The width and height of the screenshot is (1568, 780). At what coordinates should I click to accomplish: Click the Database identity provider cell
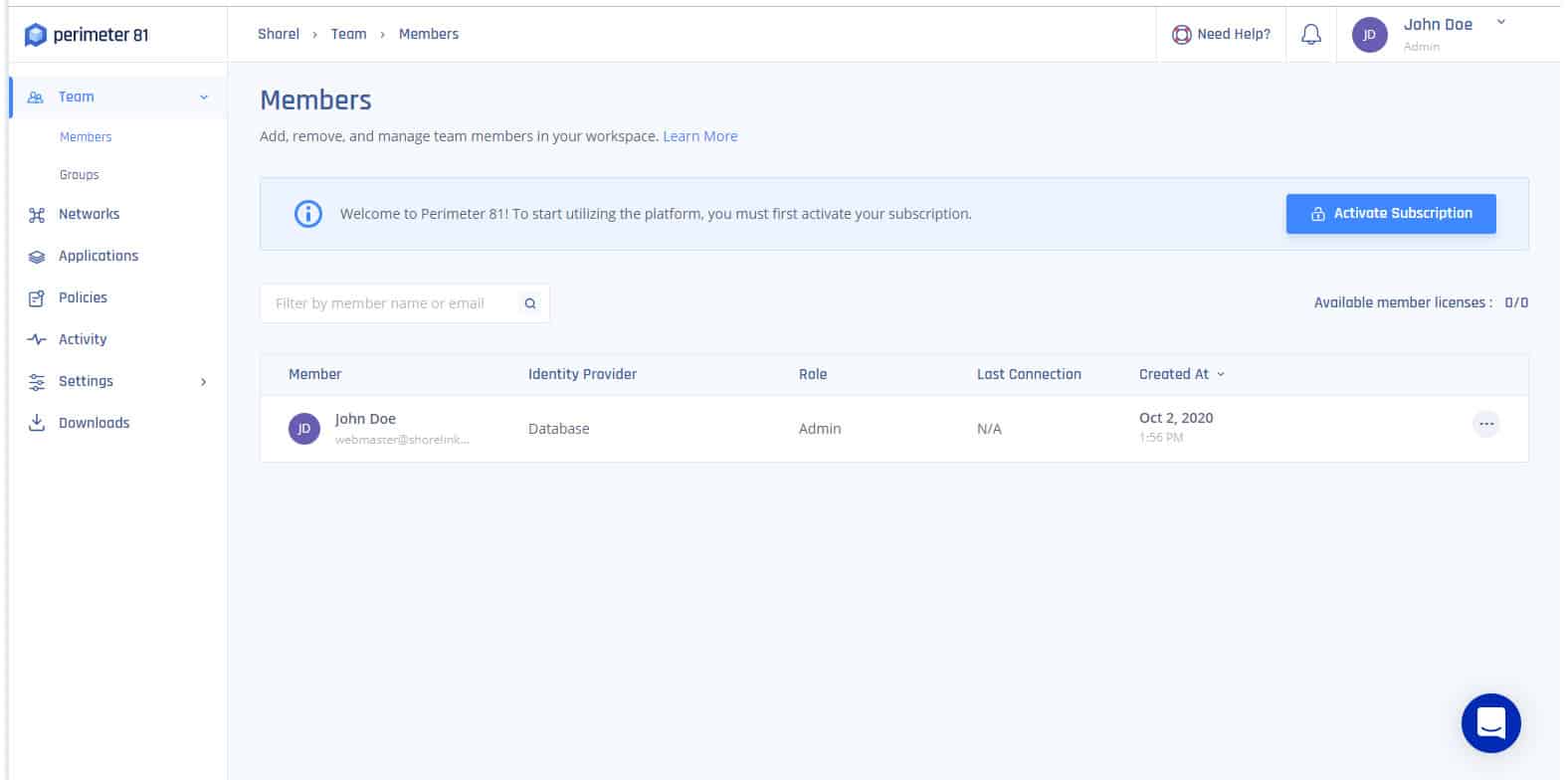(x=559, y=429)
